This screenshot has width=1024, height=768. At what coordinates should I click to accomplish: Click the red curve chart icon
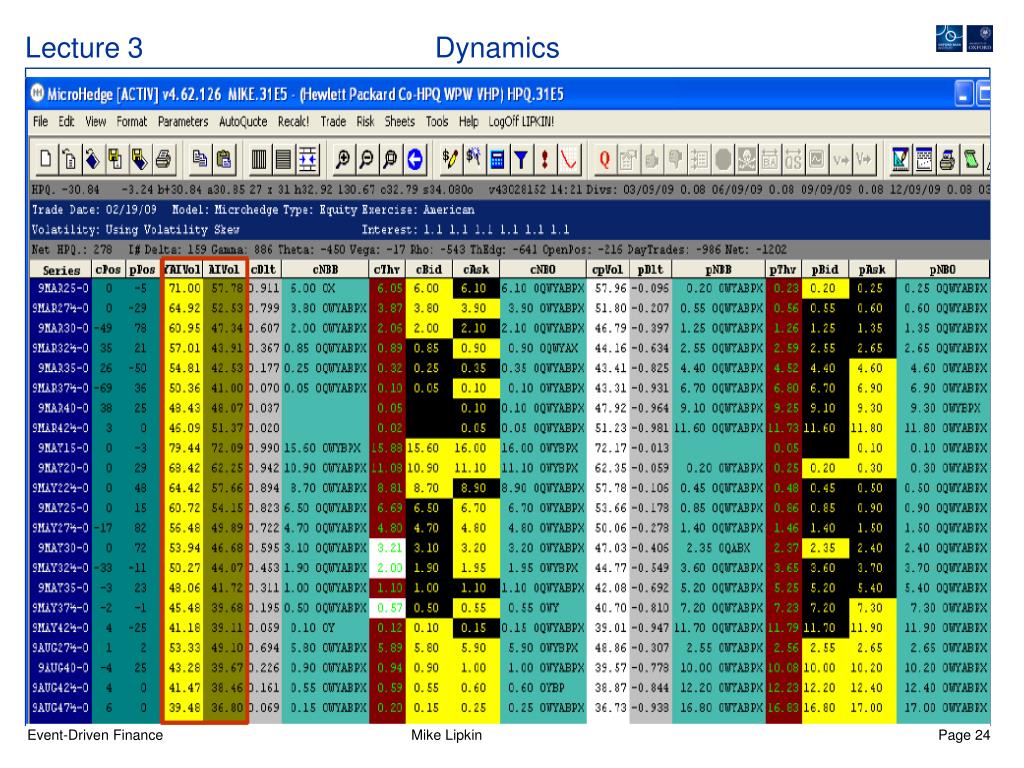568,159
